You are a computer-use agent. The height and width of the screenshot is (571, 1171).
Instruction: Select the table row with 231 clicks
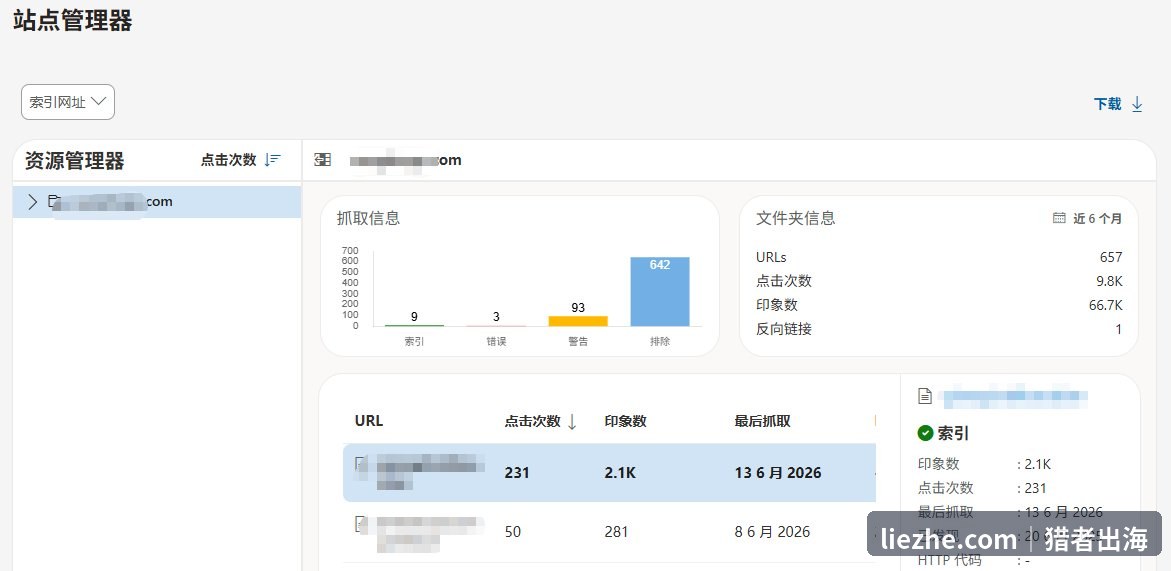click(609, 472)
